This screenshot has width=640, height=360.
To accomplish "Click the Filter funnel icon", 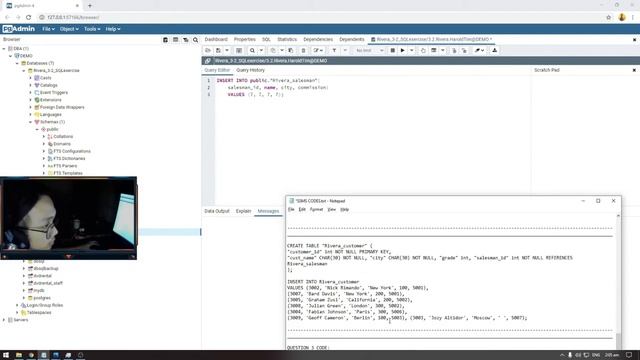I will (x=334, y=50).
